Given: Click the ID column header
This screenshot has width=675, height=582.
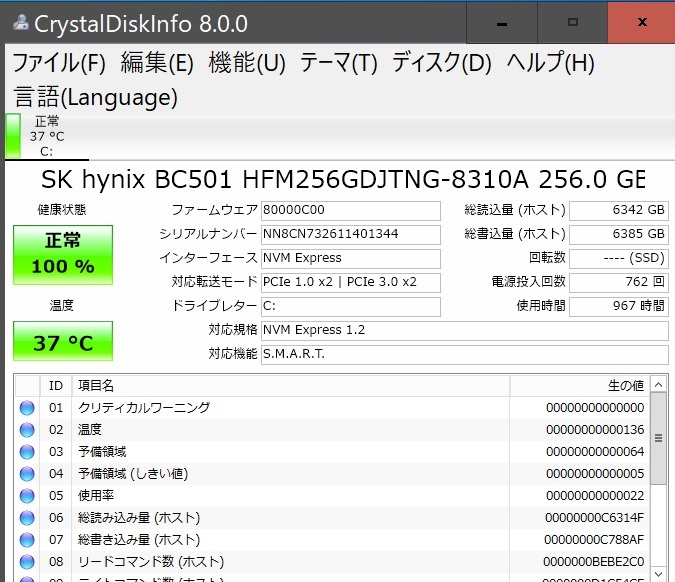Looking at the screenshot, I should [x=56, y=386].
